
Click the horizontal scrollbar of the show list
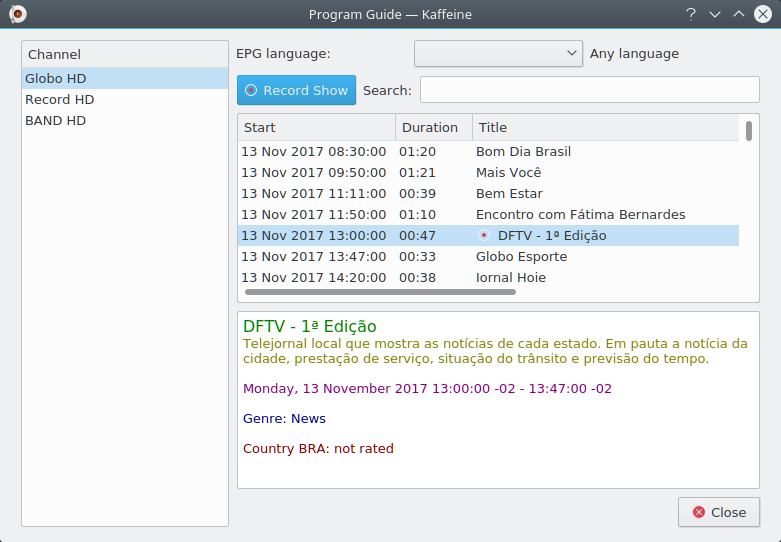click(x=381, y=292)
